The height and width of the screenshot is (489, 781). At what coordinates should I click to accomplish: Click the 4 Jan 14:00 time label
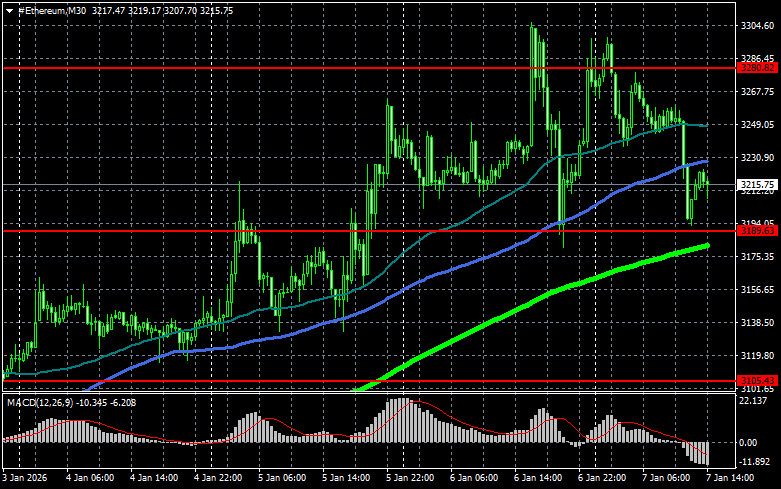coord(154,478)
